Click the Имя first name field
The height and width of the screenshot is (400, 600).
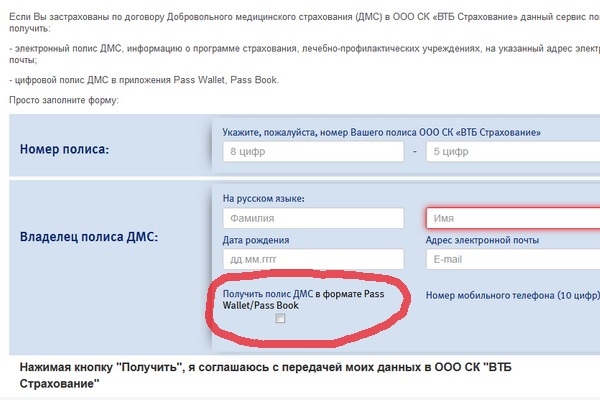coord(512,218)
